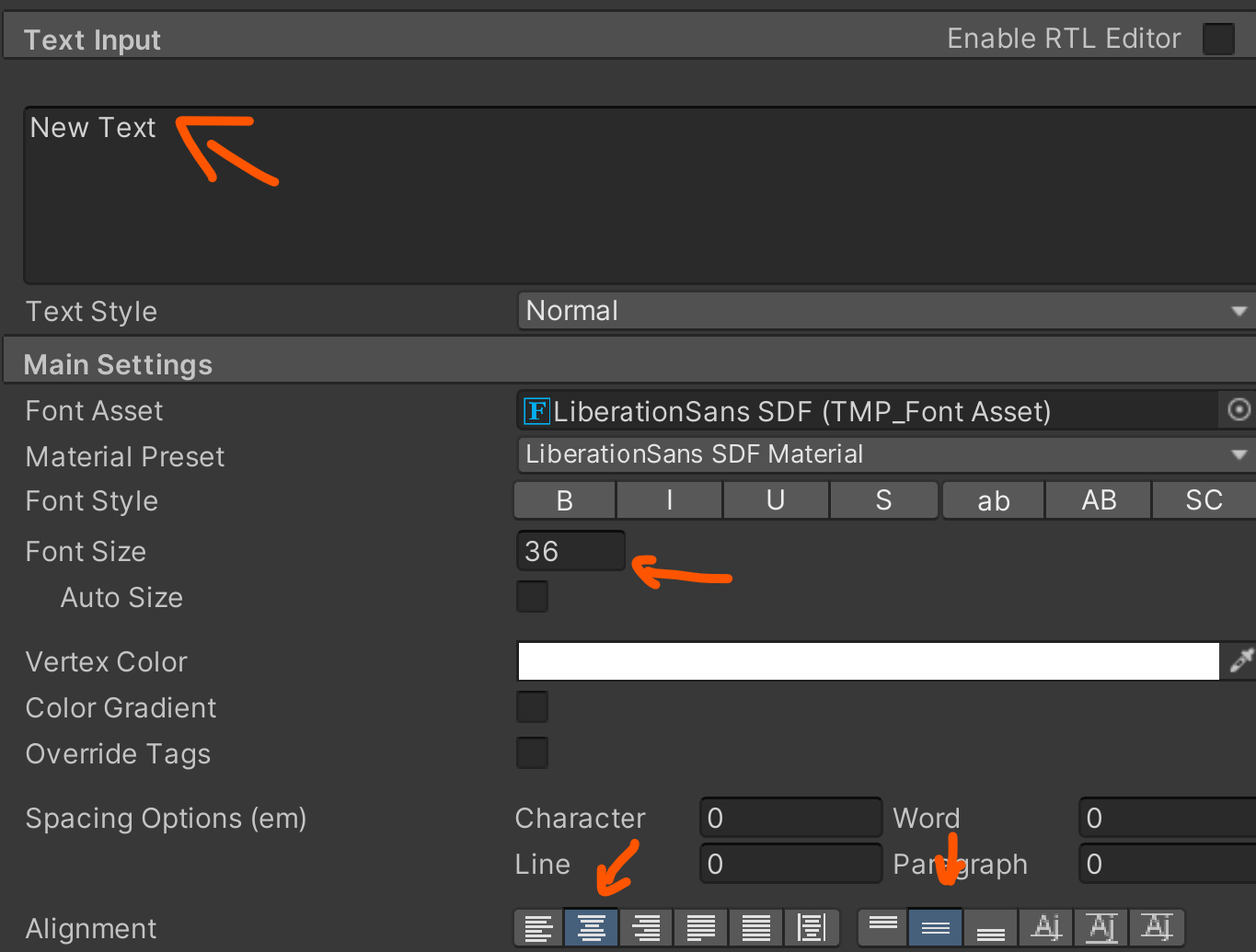Image resolution: width=1256 pixels, height=952 pixels.
Task: Click the Vertex Color label
Action: (106, 661)
